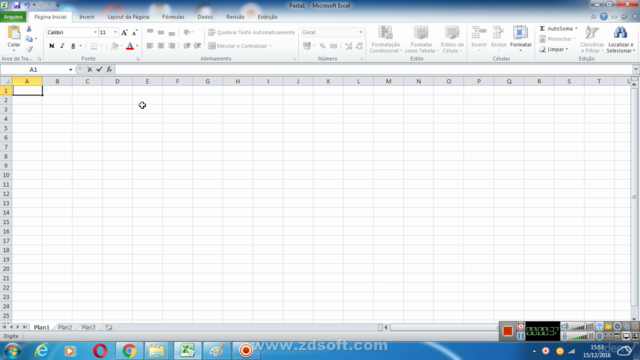Screen dimensions: 640x360
Task: Open the Arquivo tab
Action: click(13, 17)
